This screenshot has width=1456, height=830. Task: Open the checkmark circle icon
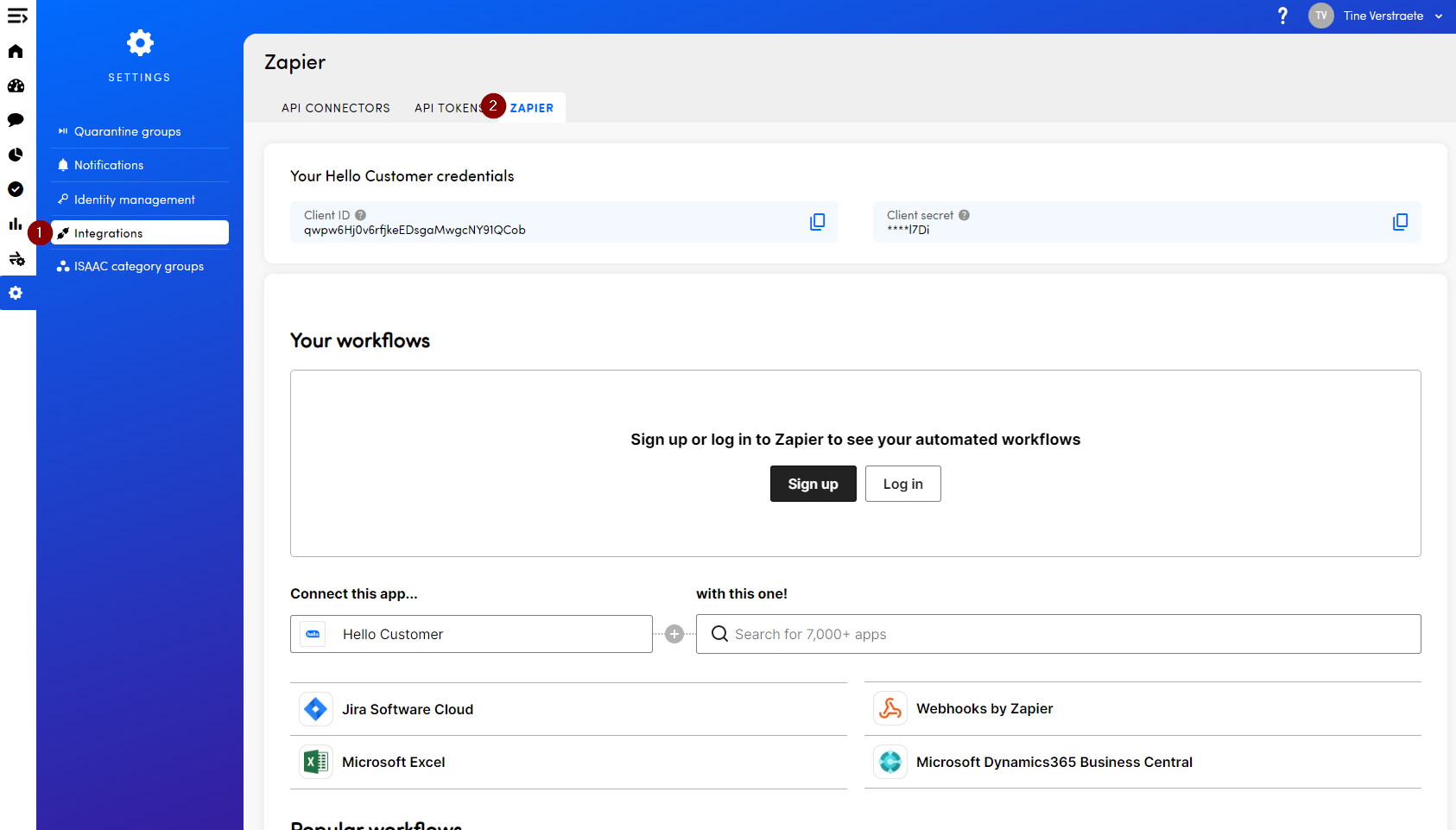click(16, 189)
